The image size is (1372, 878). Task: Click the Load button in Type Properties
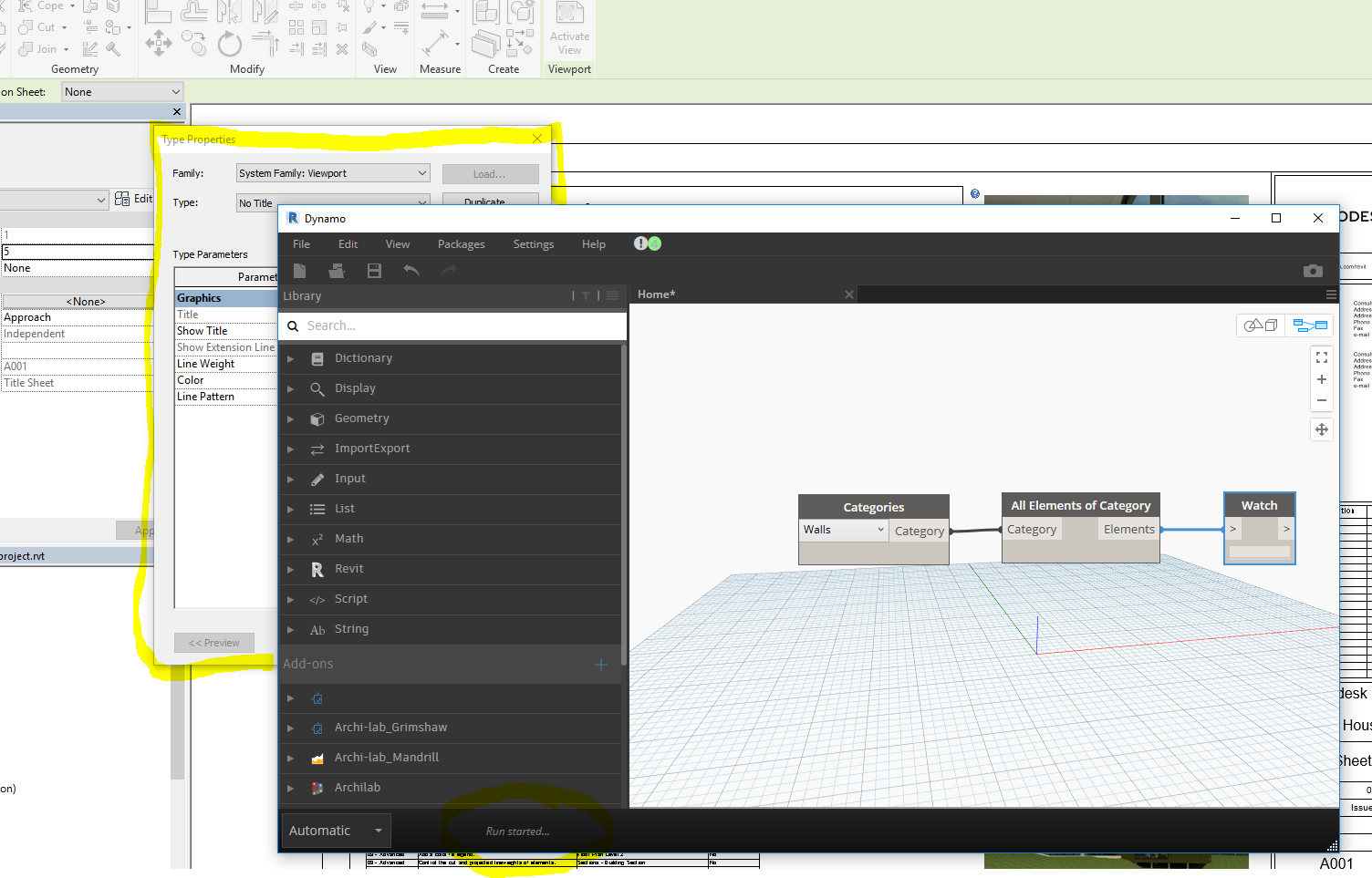pyautogui.click(x=490, y=173)
